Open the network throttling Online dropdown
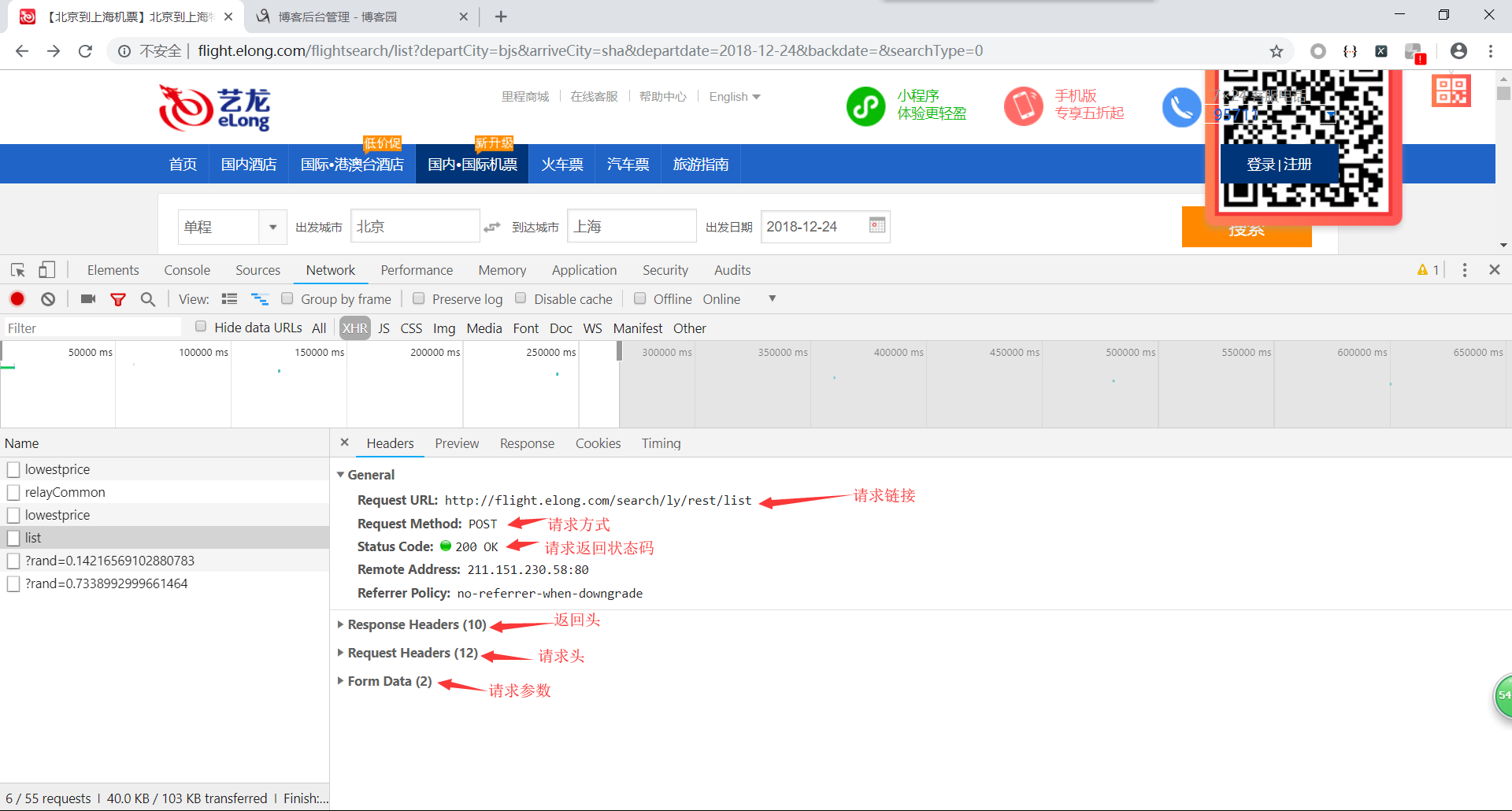 739,299
